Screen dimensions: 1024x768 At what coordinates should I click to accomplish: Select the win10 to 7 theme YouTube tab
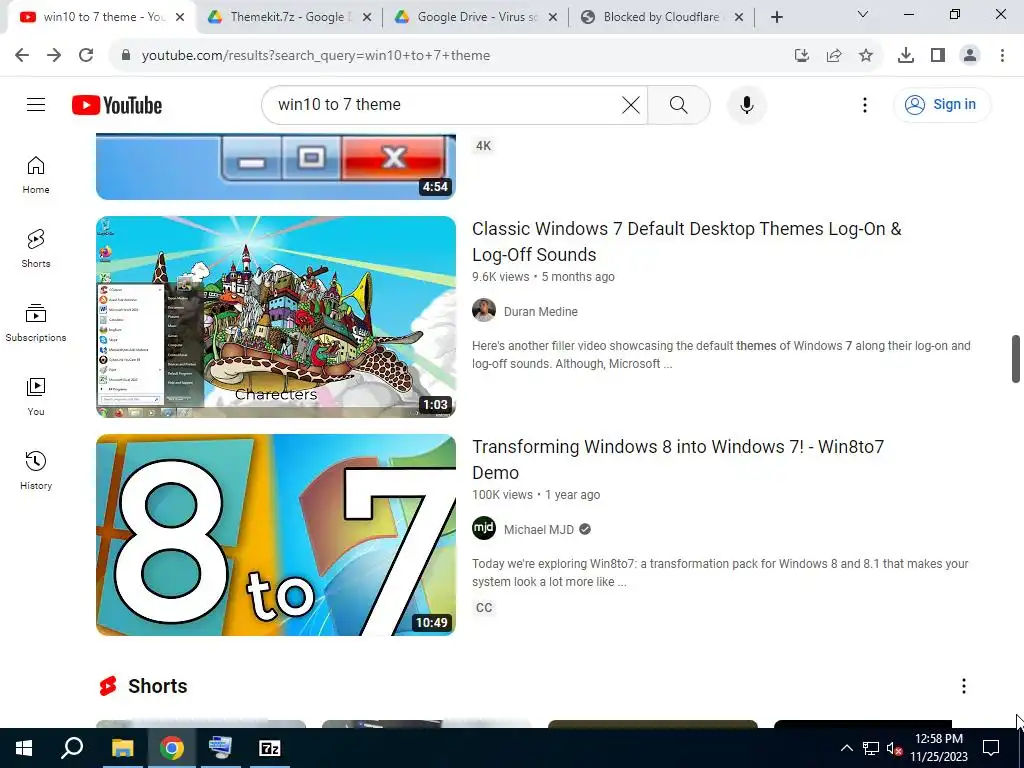[x=100, y=17]
